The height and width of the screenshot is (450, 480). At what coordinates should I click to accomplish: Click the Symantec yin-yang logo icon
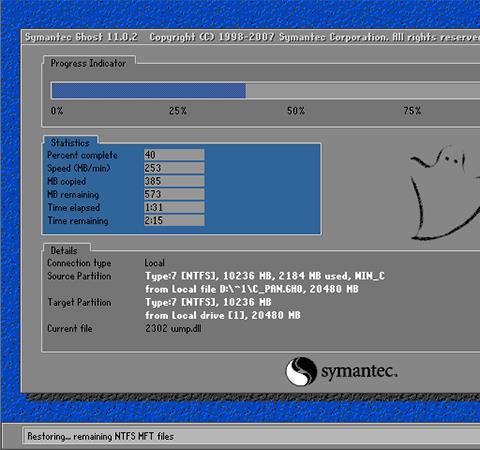point(301,371)
